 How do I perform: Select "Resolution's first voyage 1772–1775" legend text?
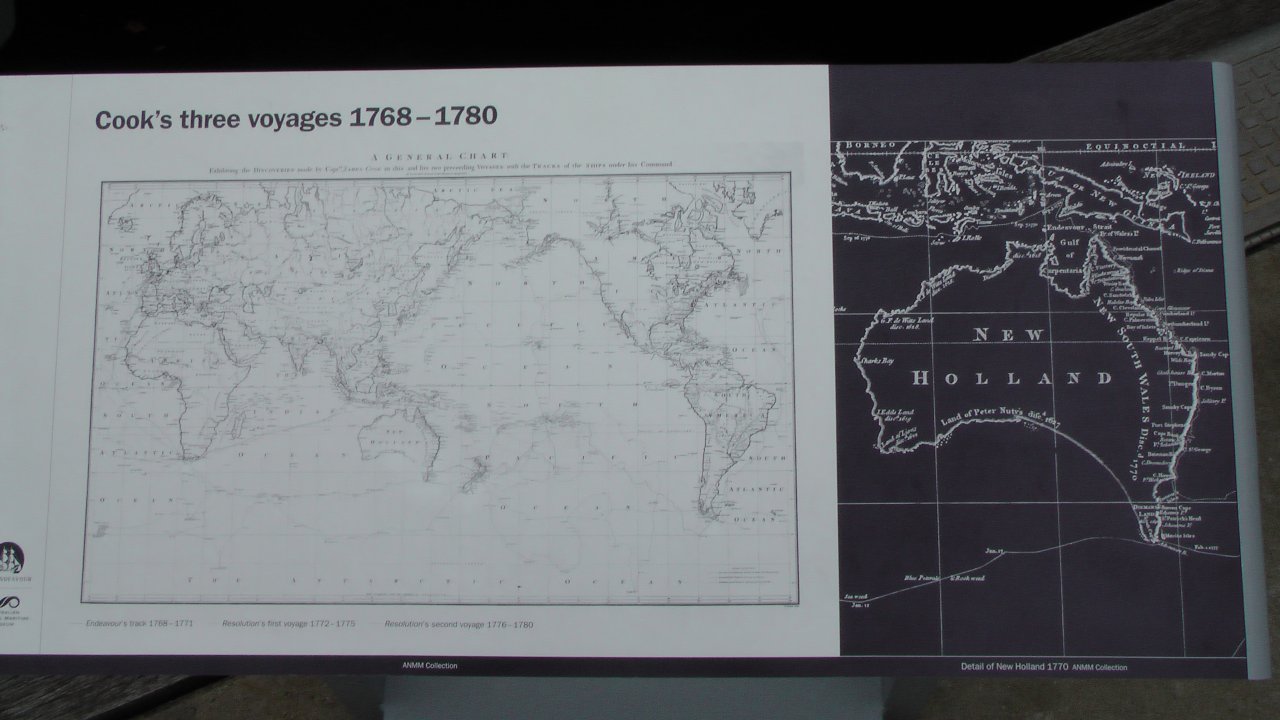tap(289, 624)
